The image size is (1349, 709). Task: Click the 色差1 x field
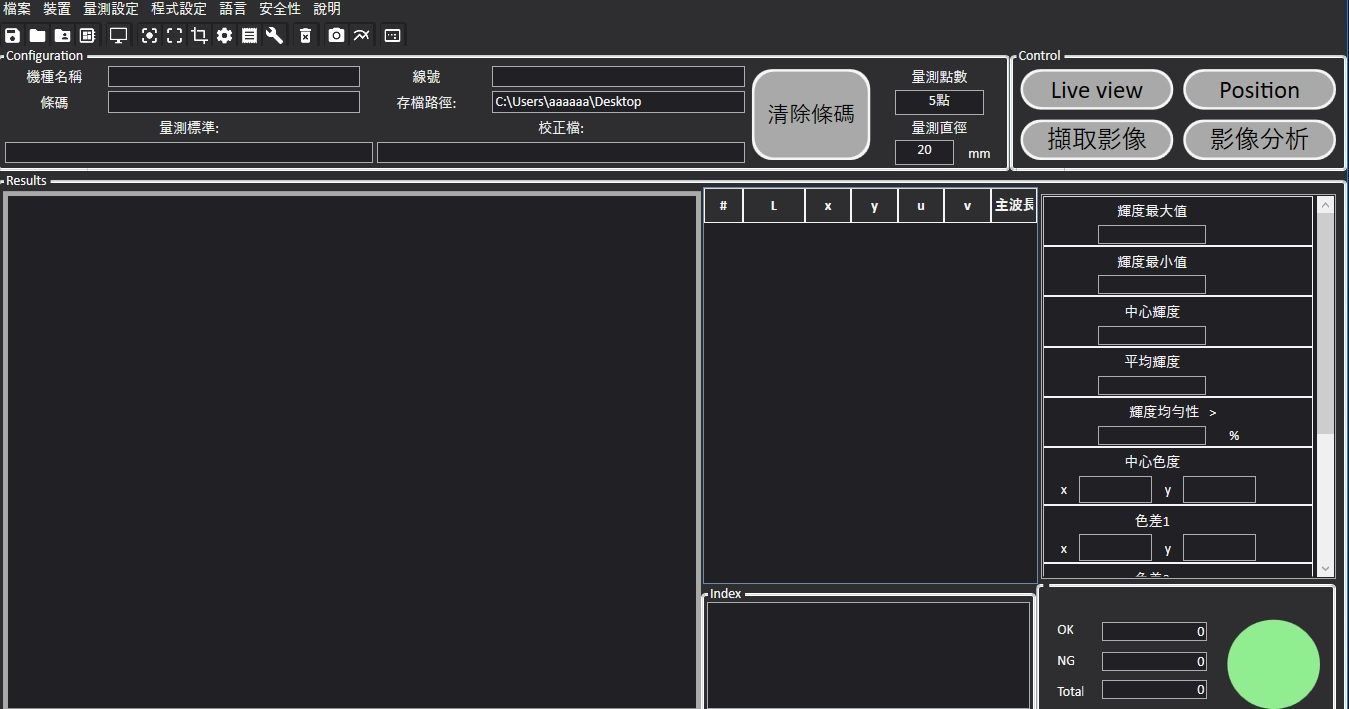(x=1115, y=548)
